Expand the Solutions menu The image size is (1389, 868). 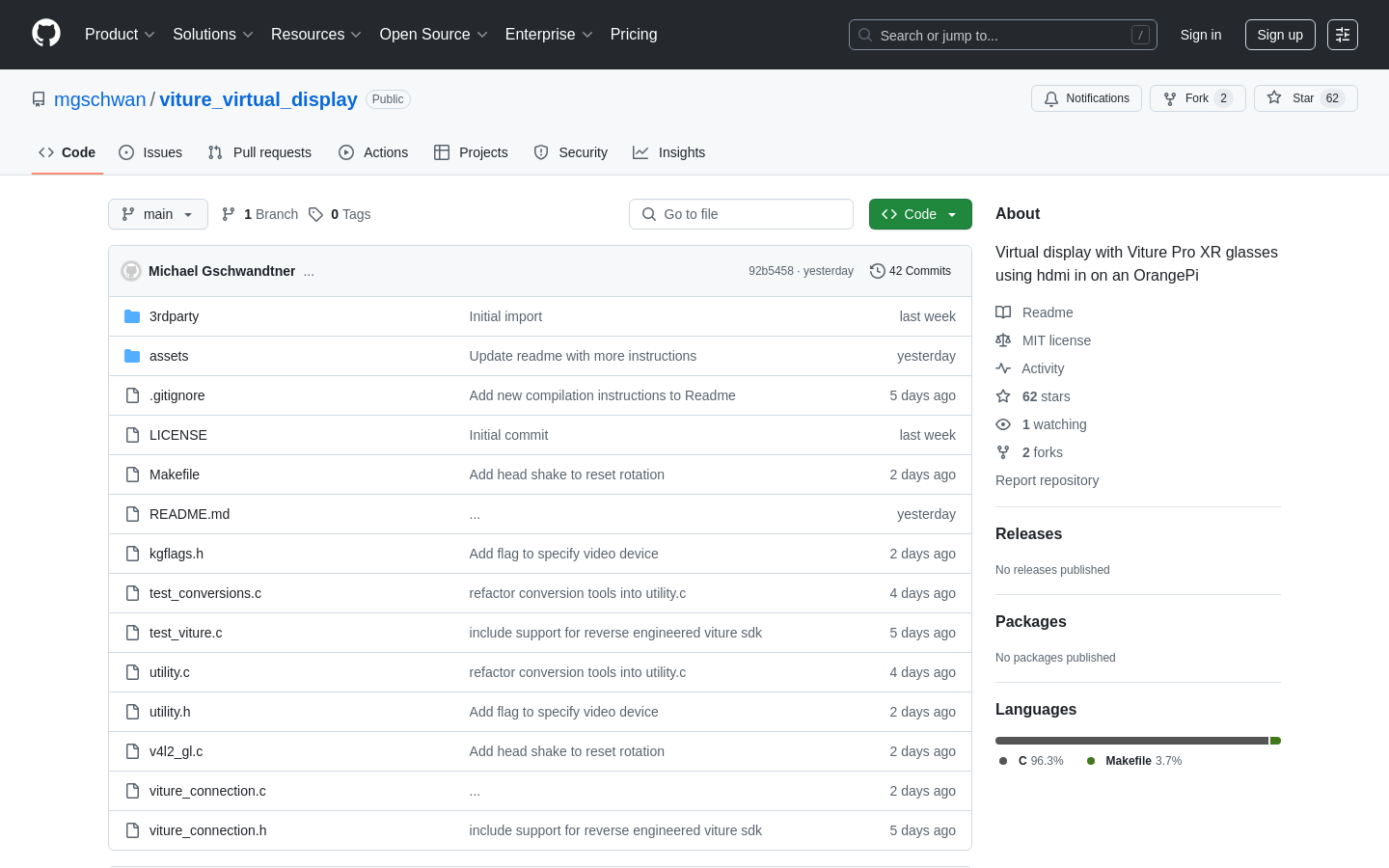tap(213, 35)
